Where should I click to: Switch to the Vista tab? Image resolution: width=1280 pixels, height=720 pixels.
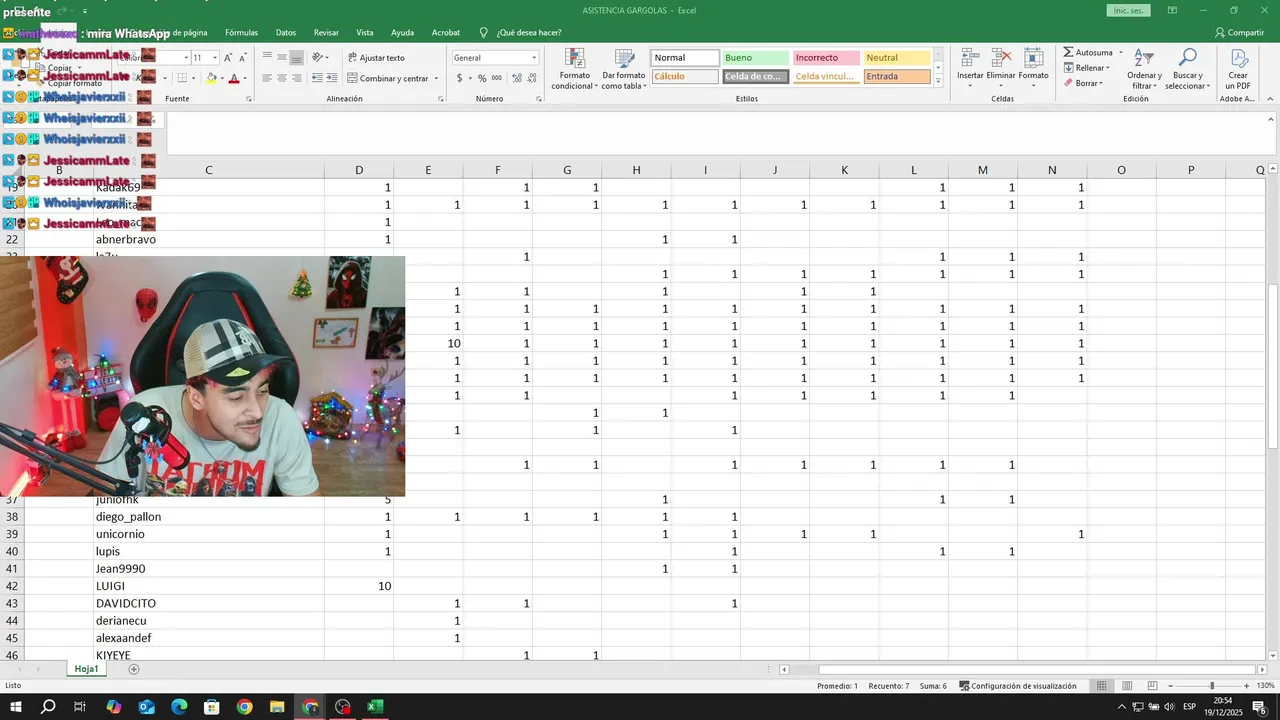click(x=365, y=32)
